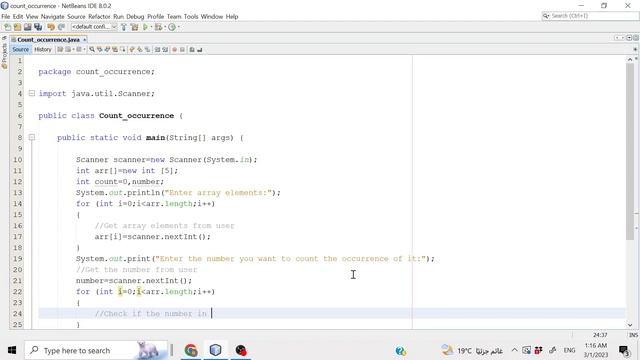This screenshot has height=360, width=640.
Task: Click the New Project toolbar icon
Action: point(18,27)
